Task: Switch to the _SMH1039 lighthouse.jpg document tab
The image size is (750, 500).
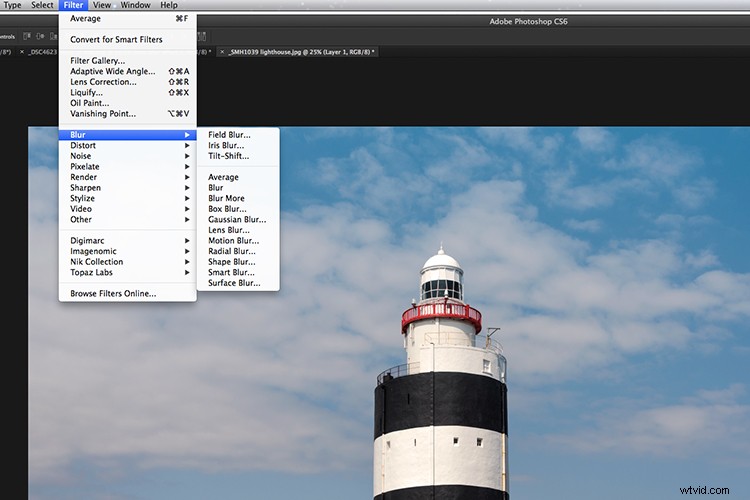Action: pyautogui.click(x=301, y=52)
